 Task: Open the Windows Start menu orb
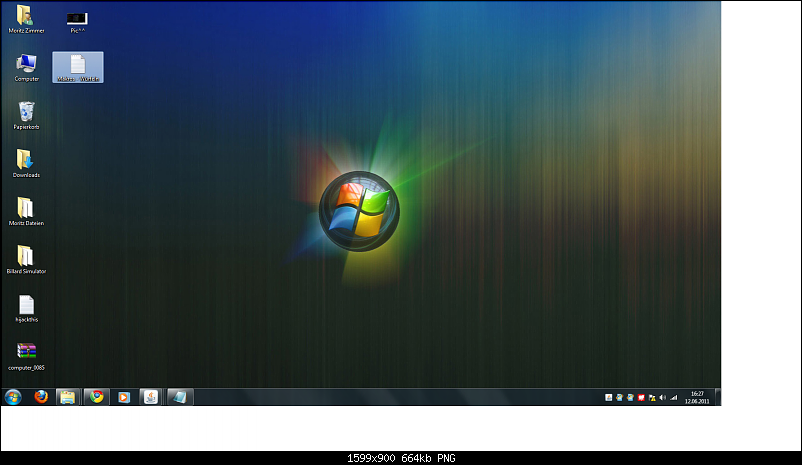pyautogui.click(x=13, y=397)
